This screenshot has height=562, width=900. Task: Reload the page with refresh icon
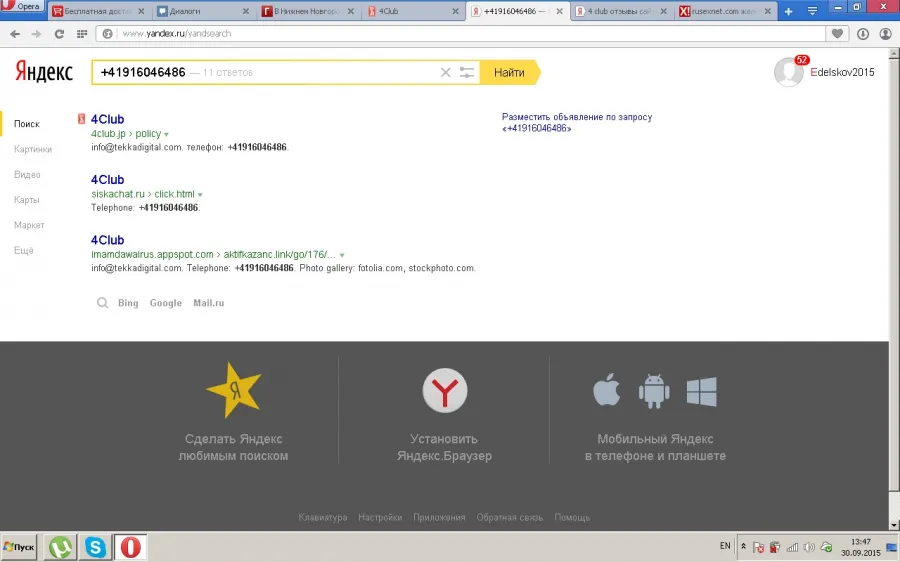coord(59,34)
